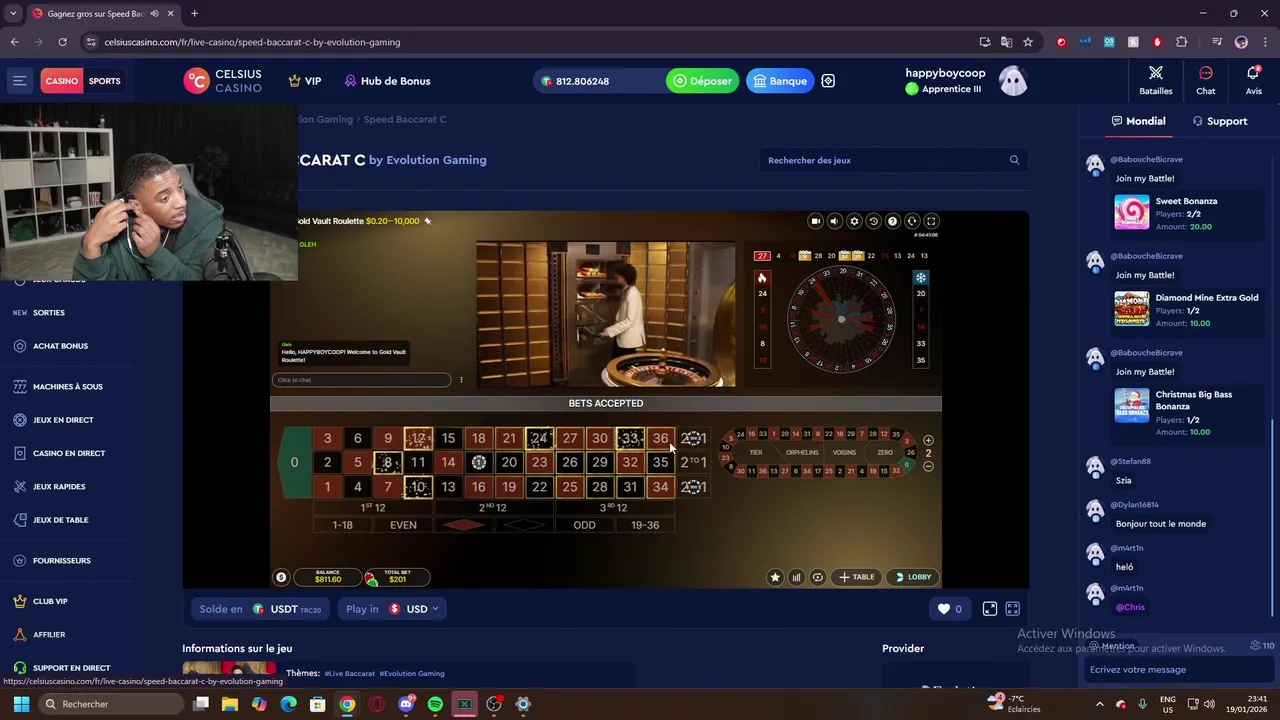Decrease racetrack neighbours with minus
The width and height of the screenshot is (1280, 720).
tap(928, 466)
